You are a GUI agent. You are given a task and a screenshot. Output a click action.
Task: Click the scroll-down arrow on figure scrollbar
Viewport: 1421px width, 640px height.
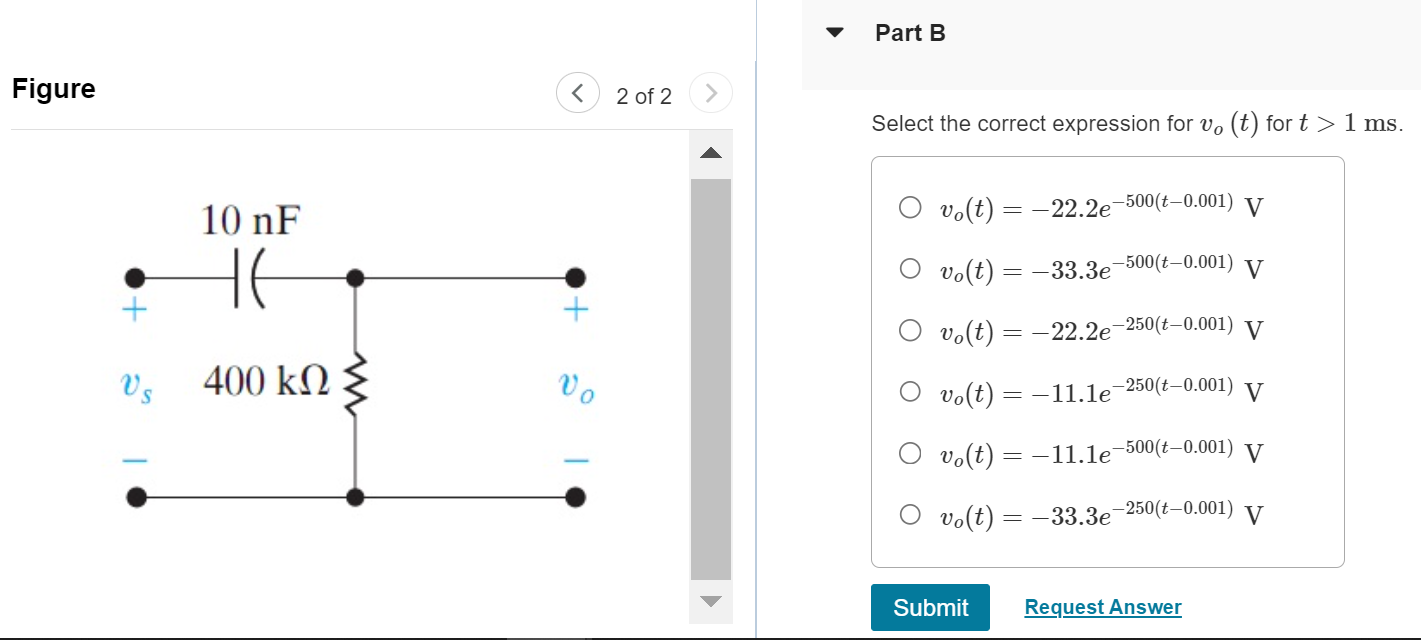click(710, 602)
